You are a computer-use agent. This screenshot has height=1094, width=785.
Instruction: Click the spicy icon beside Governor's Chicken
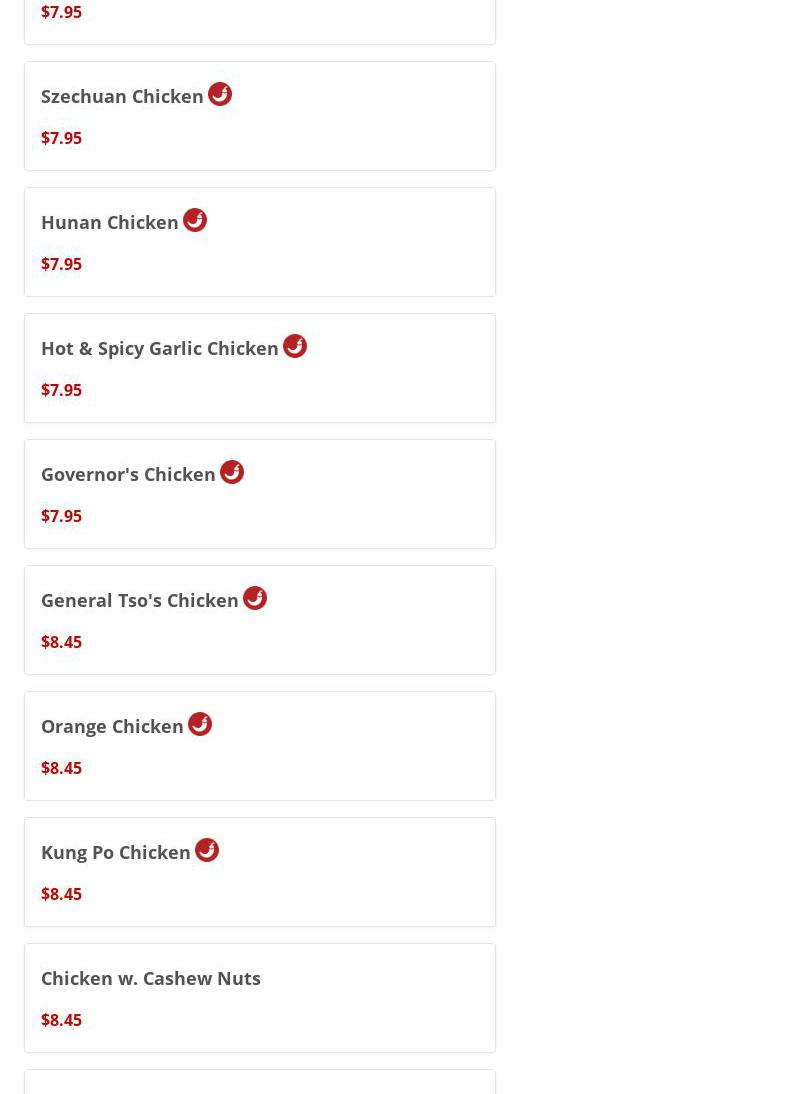point(232,472)
